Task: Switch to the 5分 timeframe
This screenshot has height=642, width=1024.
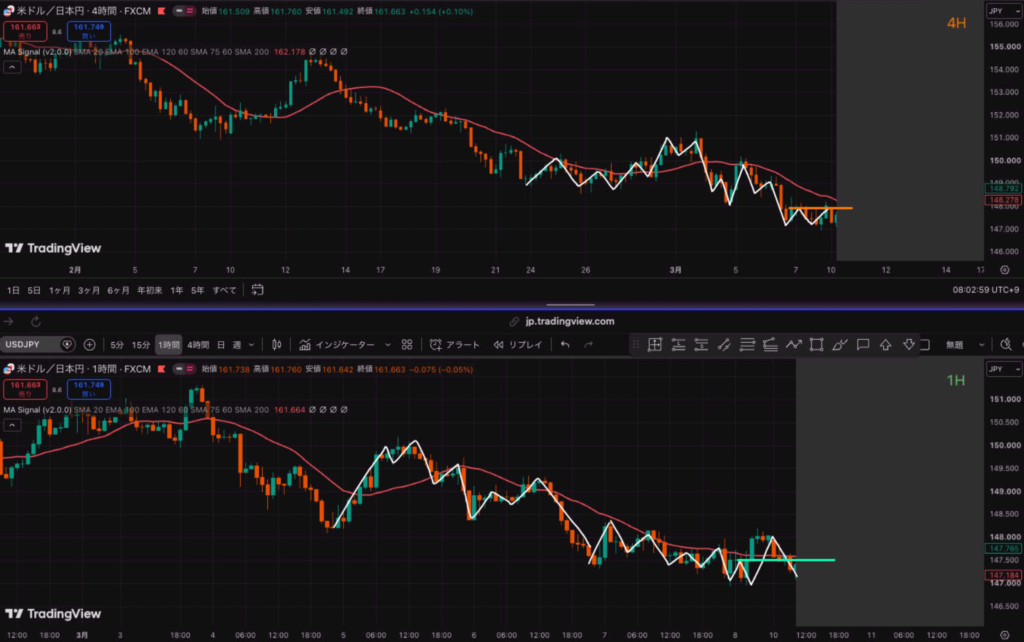Action: (x=117, y=345)
